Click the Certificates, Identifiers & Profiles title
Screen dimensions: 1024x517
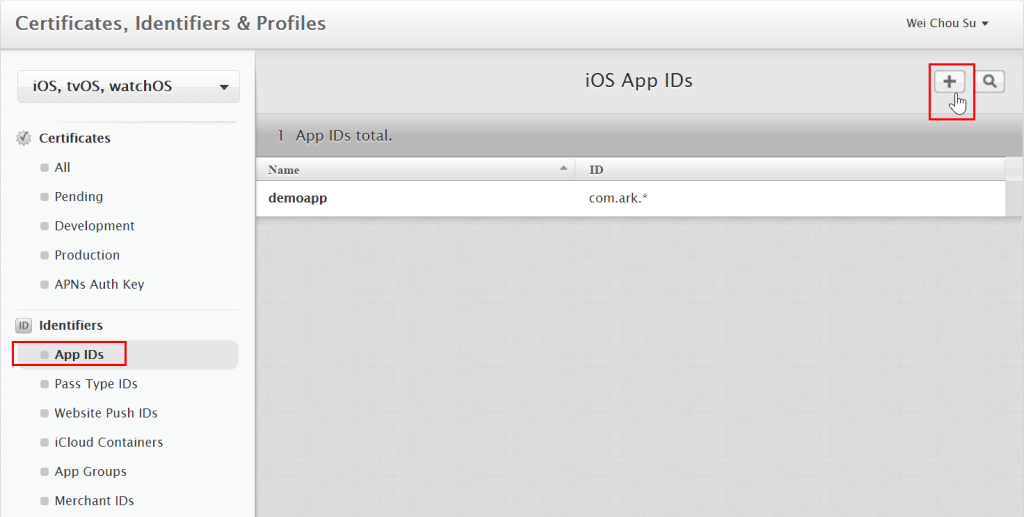170,24
